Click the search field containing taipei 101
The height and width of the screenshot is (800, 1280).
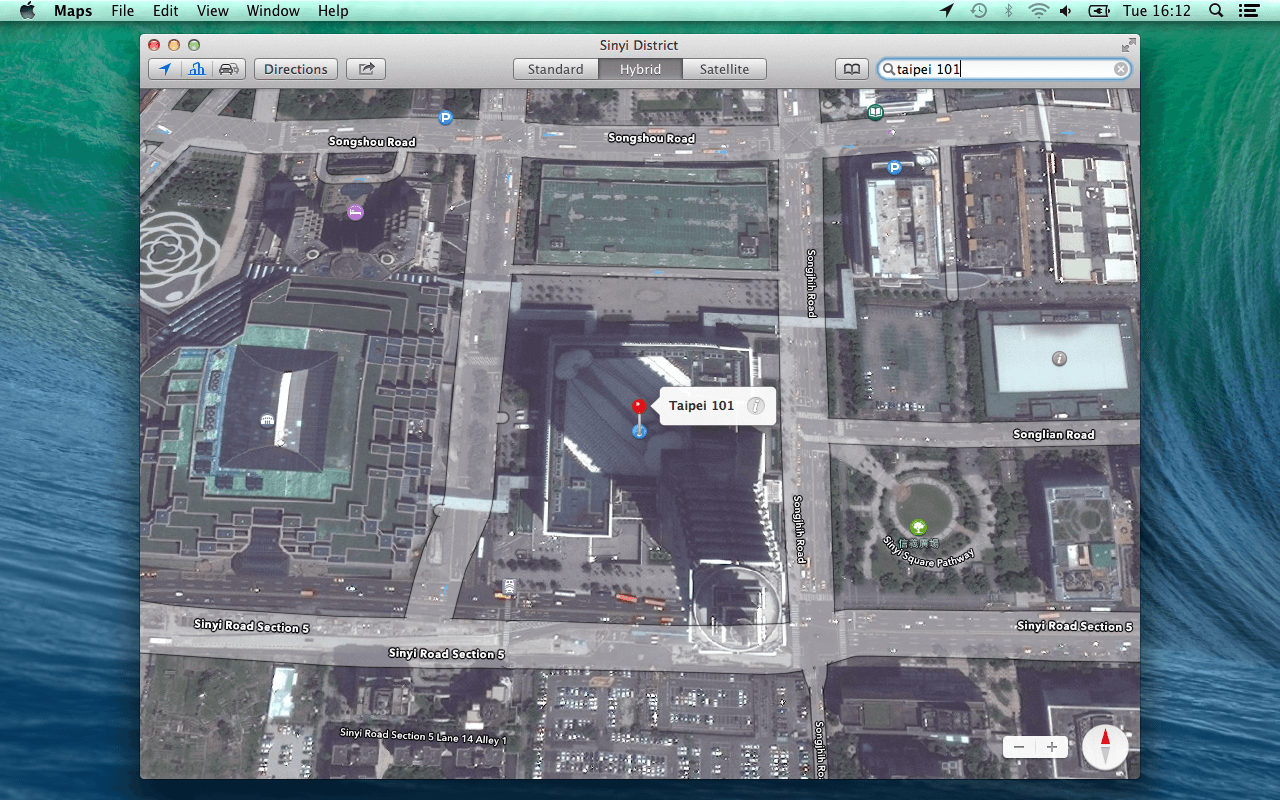(1004, 69)
